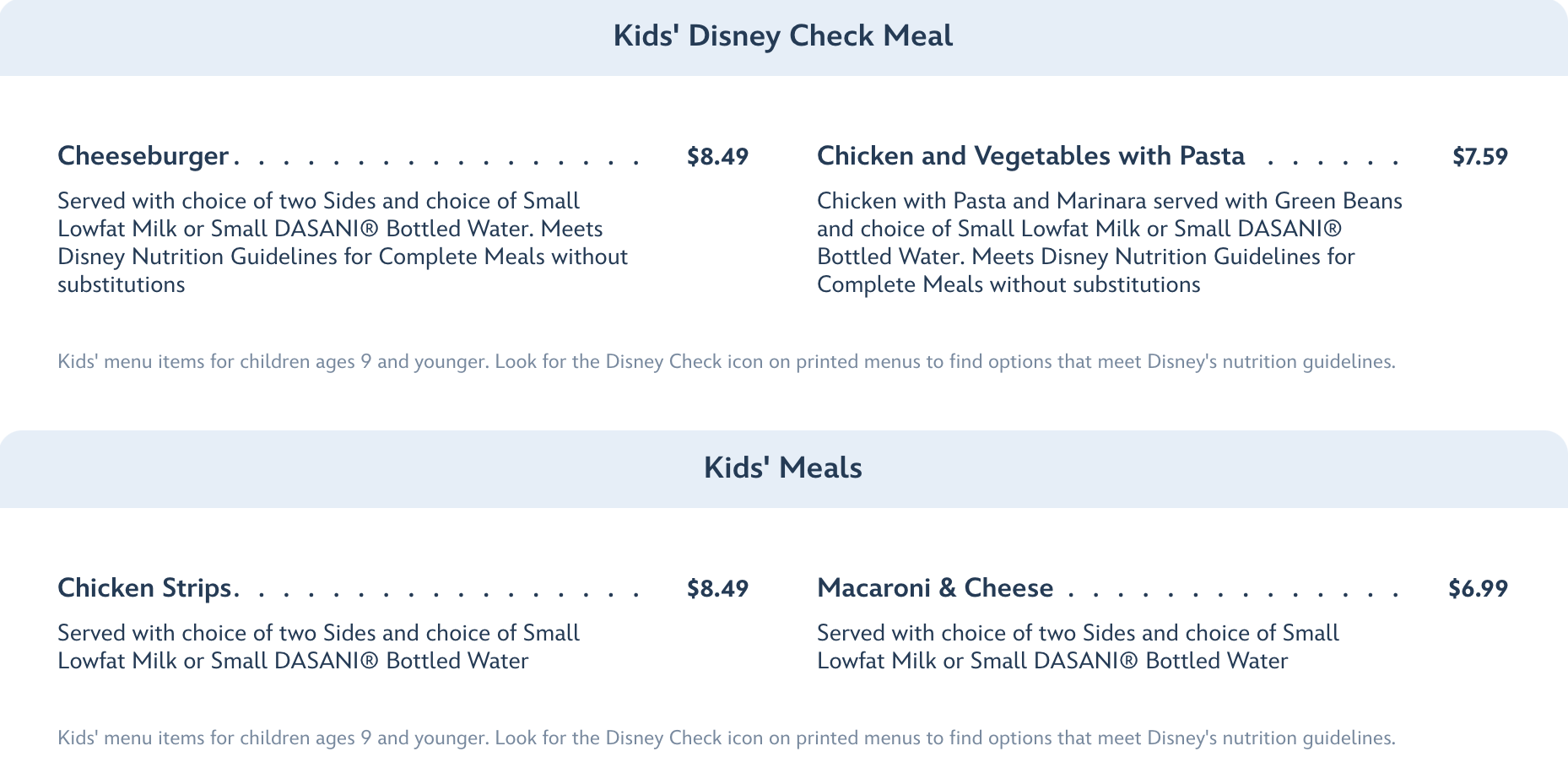
Task: Click the Chicken with Pasta and Marinara description
Action: point(1109,242)
